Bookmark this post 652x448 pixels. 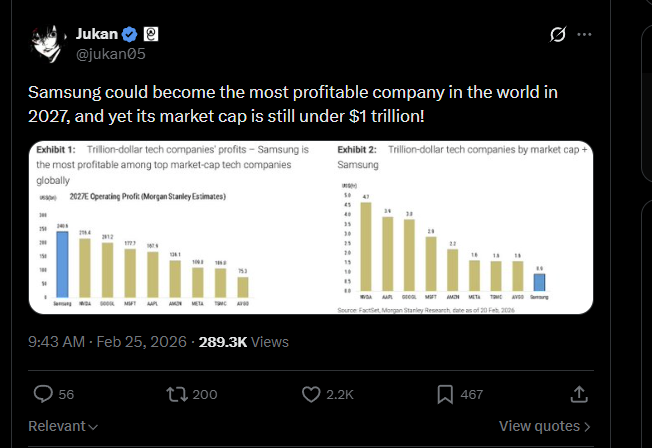click(445, 394)
